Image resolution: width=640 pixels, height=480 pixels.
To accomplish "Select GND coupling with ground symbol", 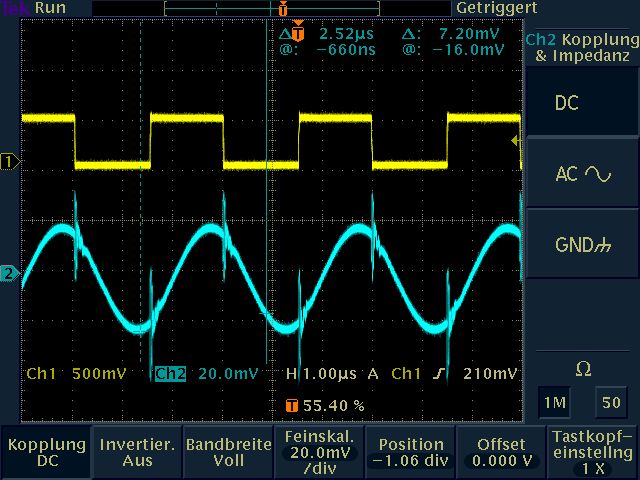I will pyautogui.click(x=582, y=245).
